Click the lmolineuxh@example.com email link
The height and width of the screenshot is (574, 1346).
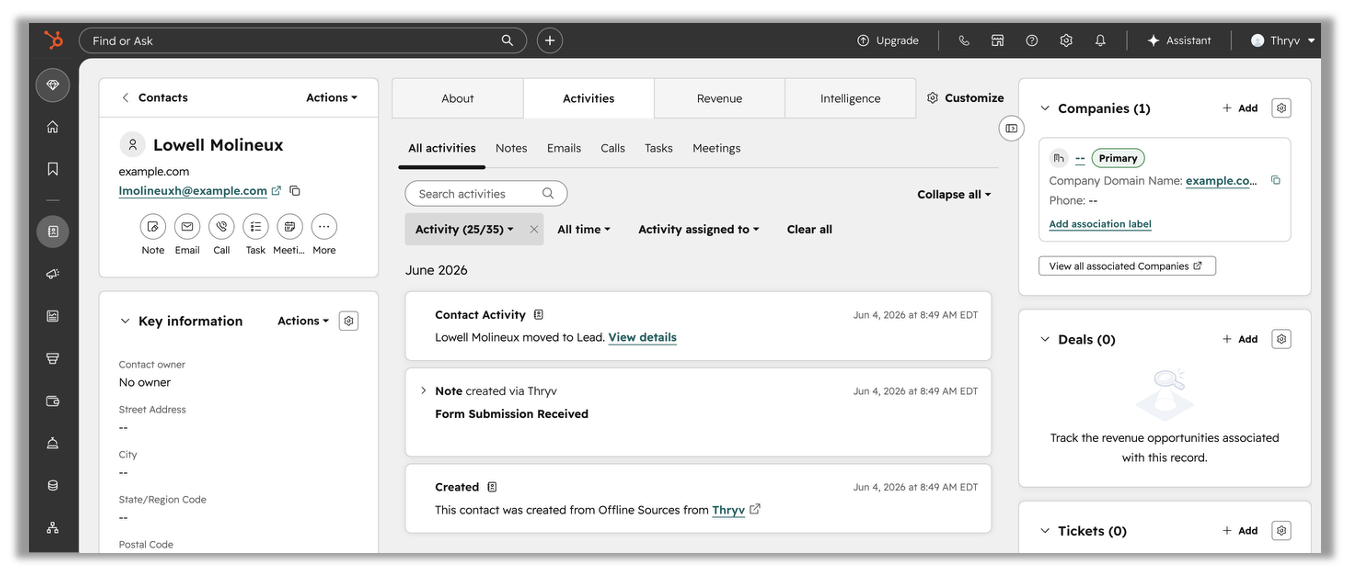(193, 191)
